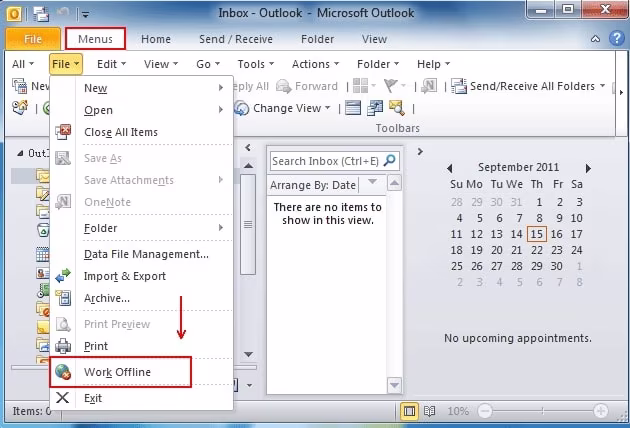The image size is (630, 428).
Task: Select September 22 in the calendar
Action: pyautogui.click(x=536, y=250)
